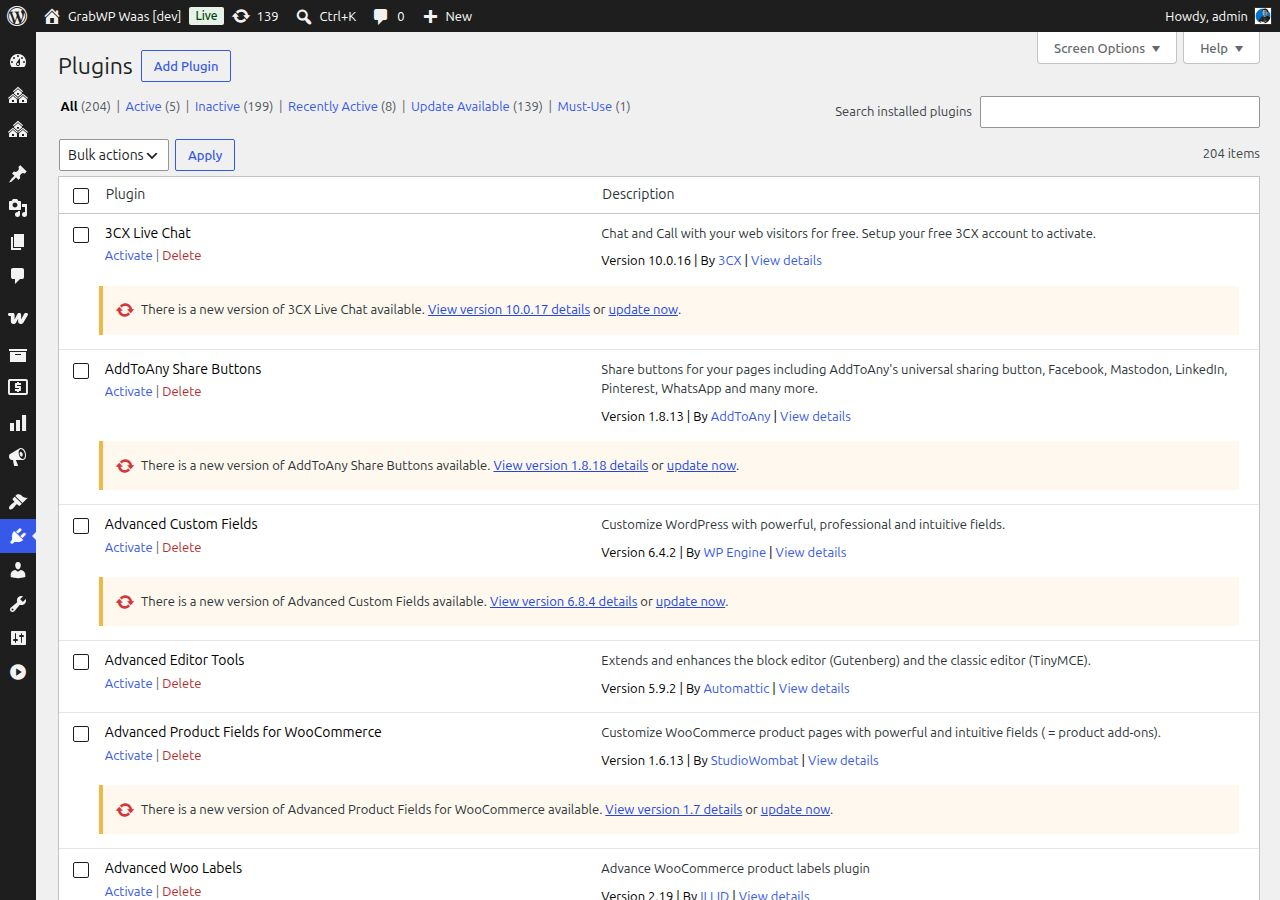
Task: Open Comments sidebar icon
Action: [18, 276]
